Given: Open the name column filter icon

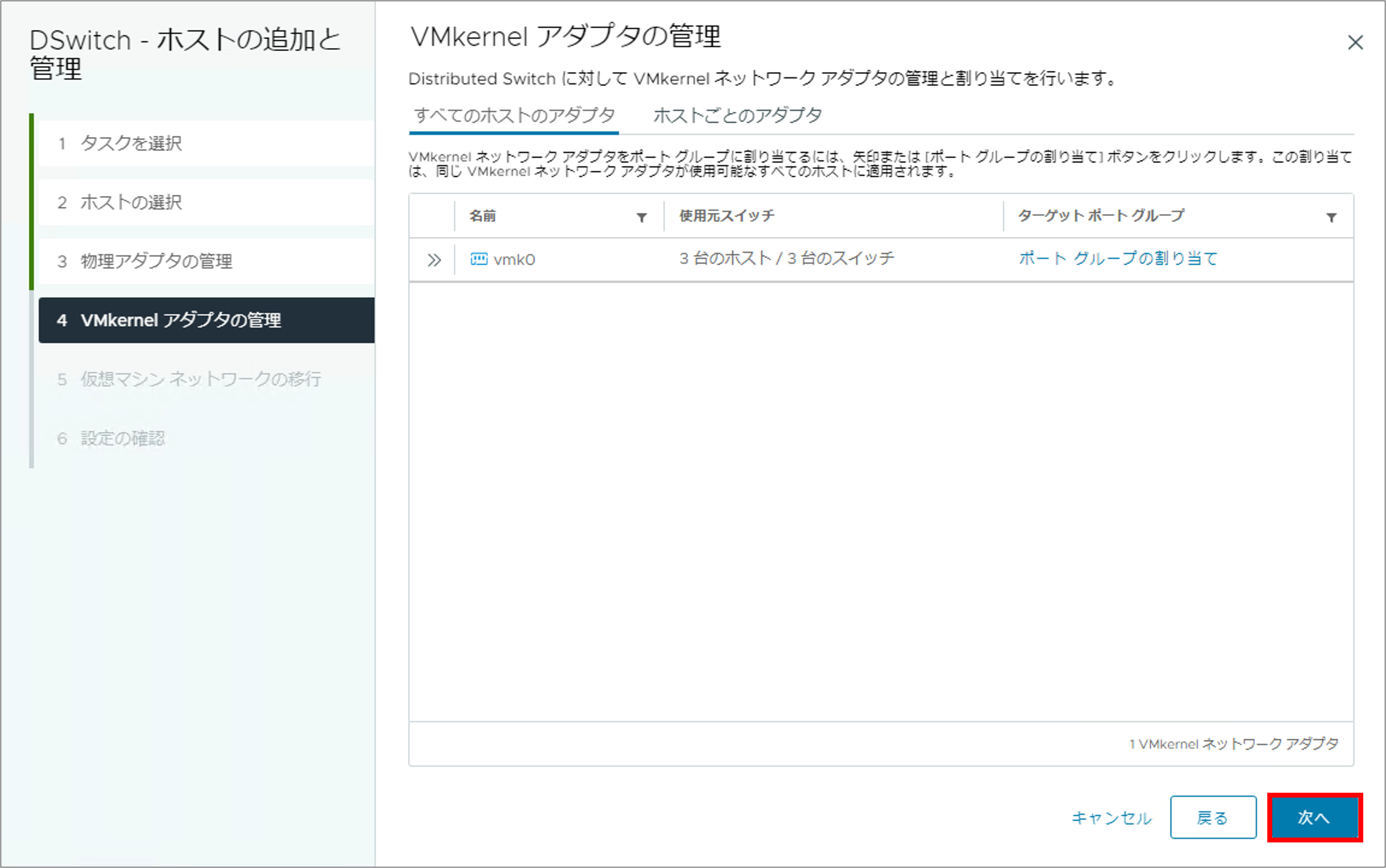Looking at the screenshot, I should pos(641,217).
